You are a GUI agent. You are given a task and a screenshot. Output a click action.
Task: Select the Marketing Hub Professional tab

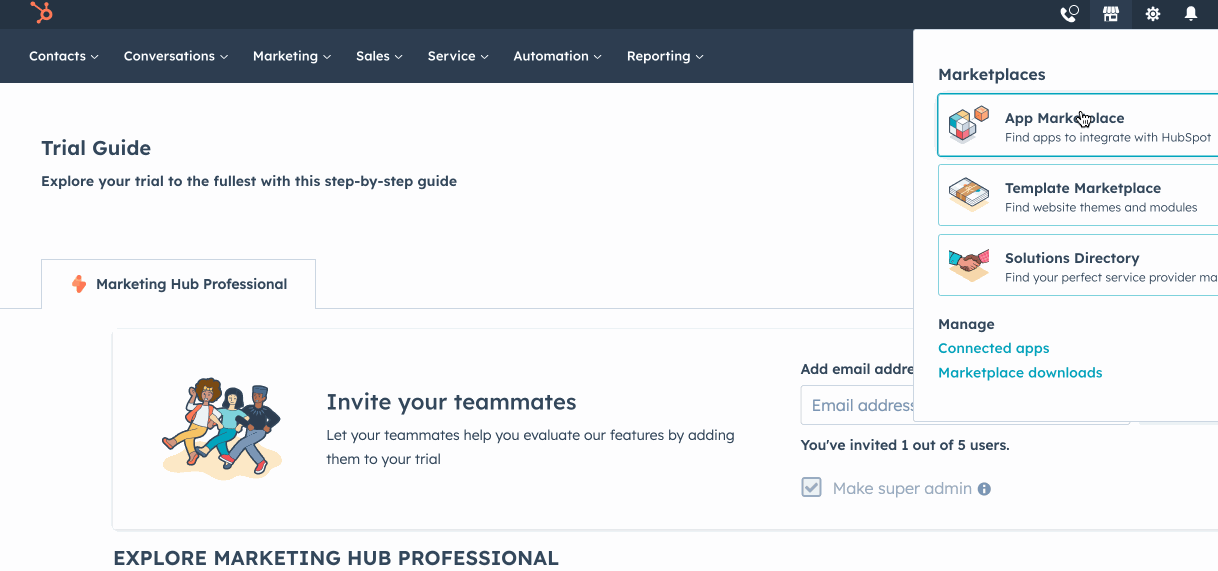pyautogui.click(x=178, y=284)
